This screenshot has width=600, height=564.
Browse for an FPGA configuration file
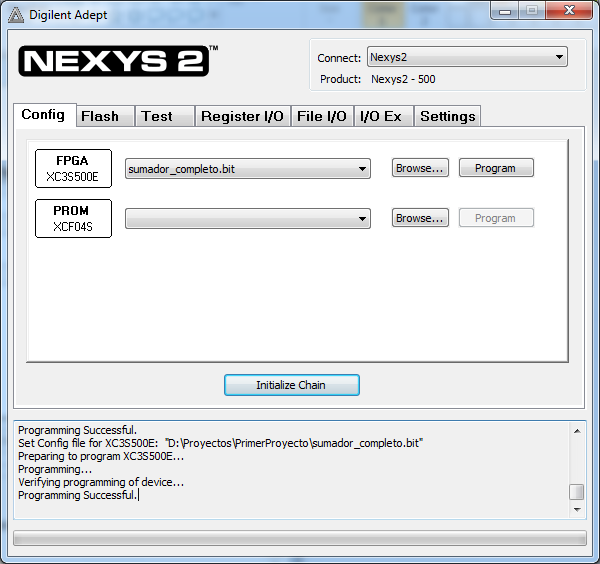(420, 168)
